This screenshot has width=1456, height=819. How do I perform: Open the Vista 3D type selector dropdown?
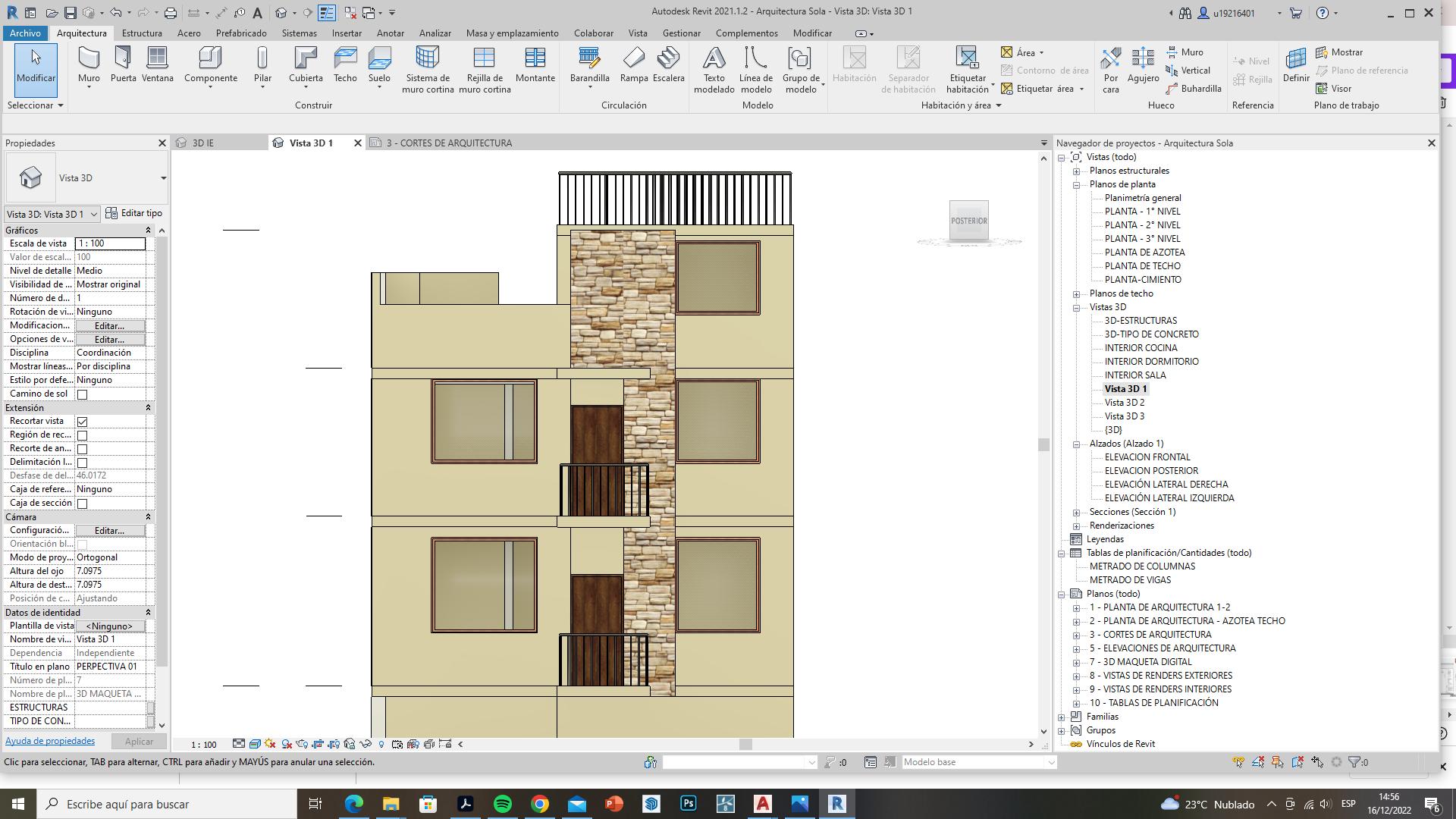coord(163,178)
